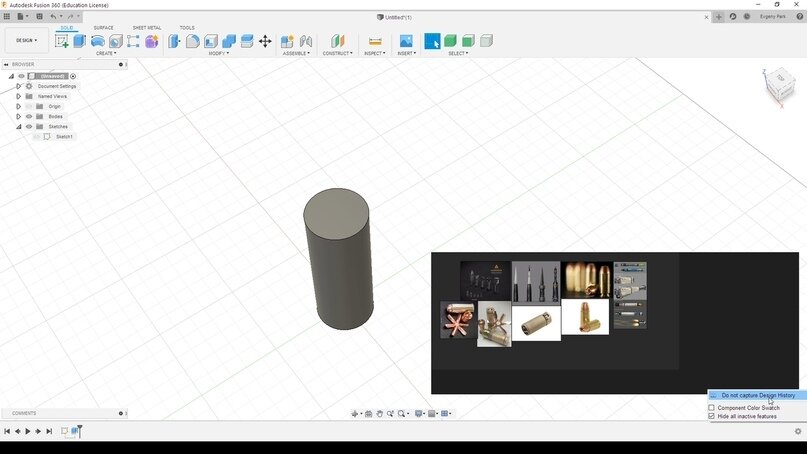The image size is (807, 454).
Task: Select the Create Sketch tool
Action: click(62, 41)
